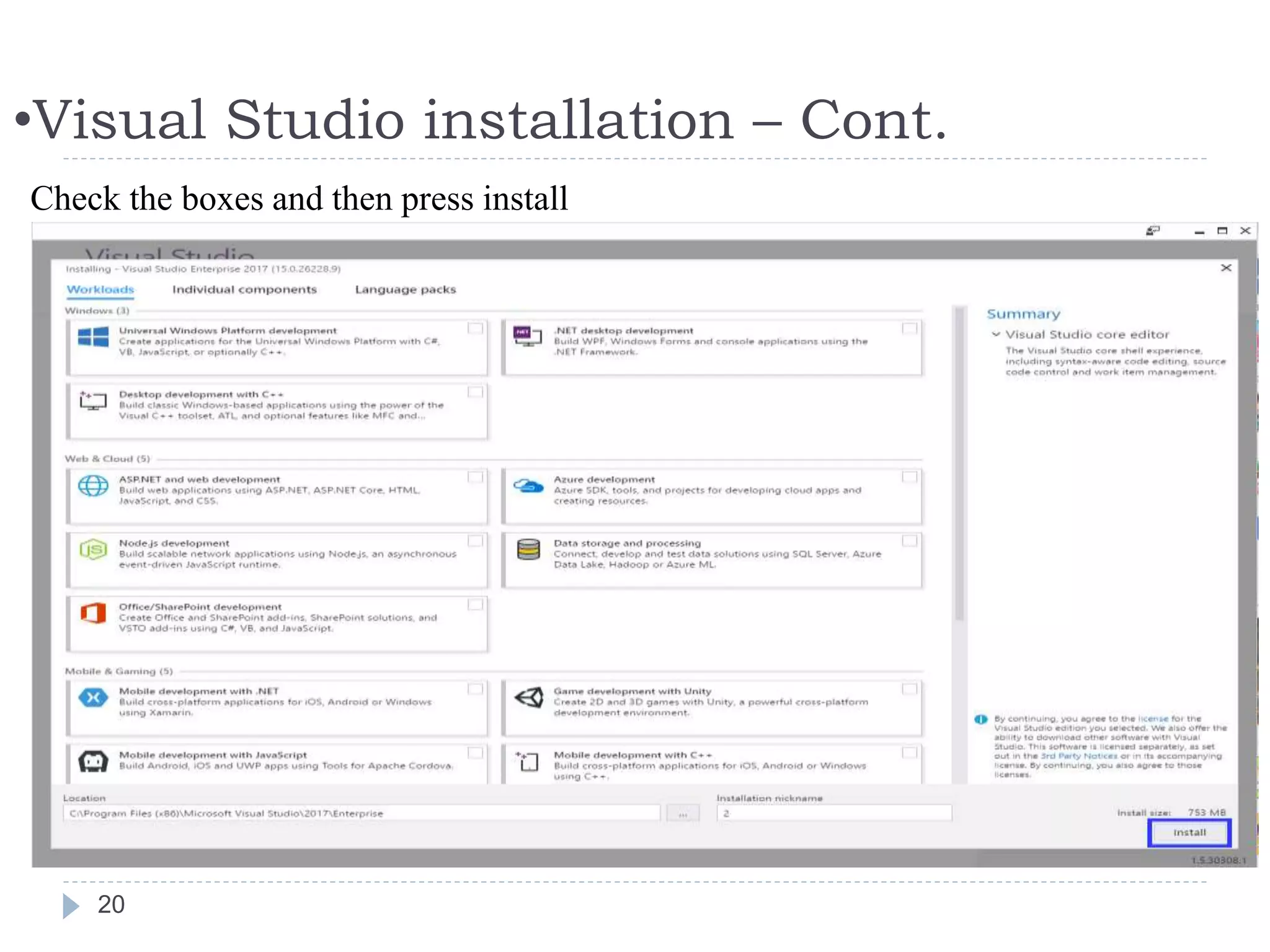Click the Node.js development JS icon
The height and width of the screenshot is (952, 1270).
point(93,549)
